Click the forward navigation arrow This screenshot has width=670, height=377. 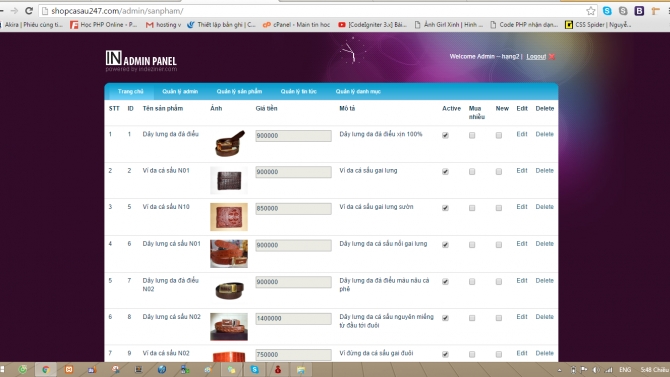tap(14, 11)
